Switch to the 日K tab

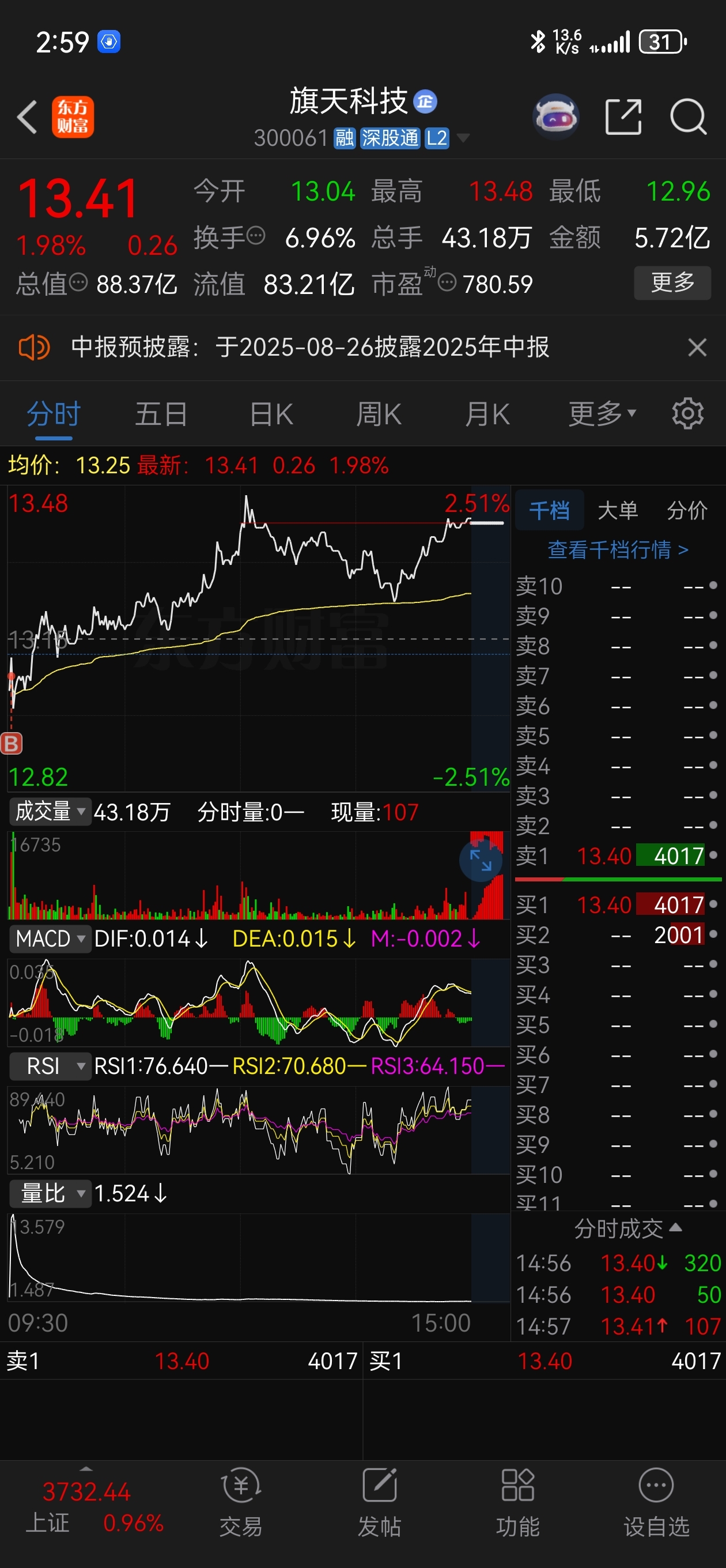[271, 414]
